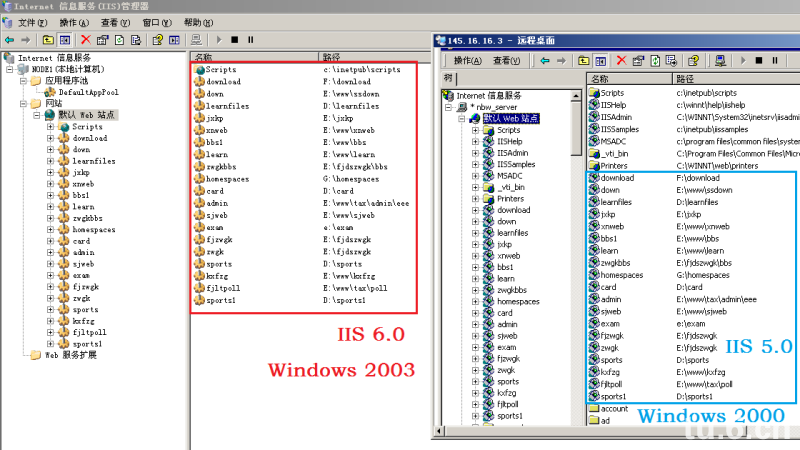Click Refresh icon in IIS 6.0 toolbar

(119, 40)
